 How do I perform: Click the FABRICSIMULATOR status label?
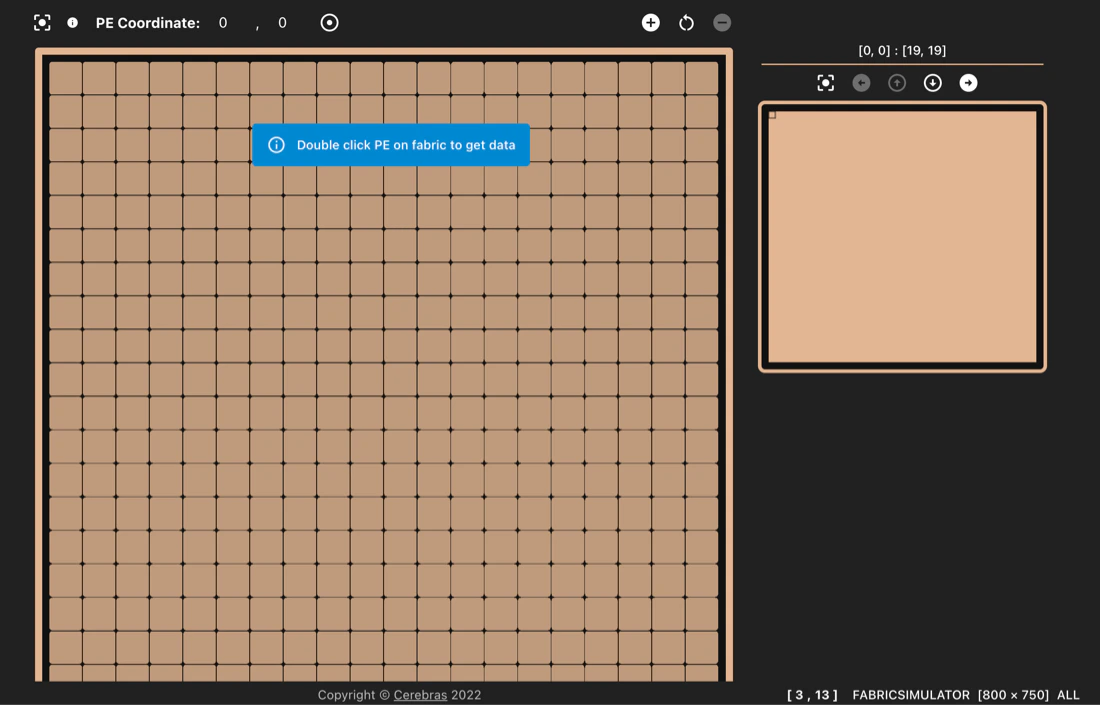(911, 695)
